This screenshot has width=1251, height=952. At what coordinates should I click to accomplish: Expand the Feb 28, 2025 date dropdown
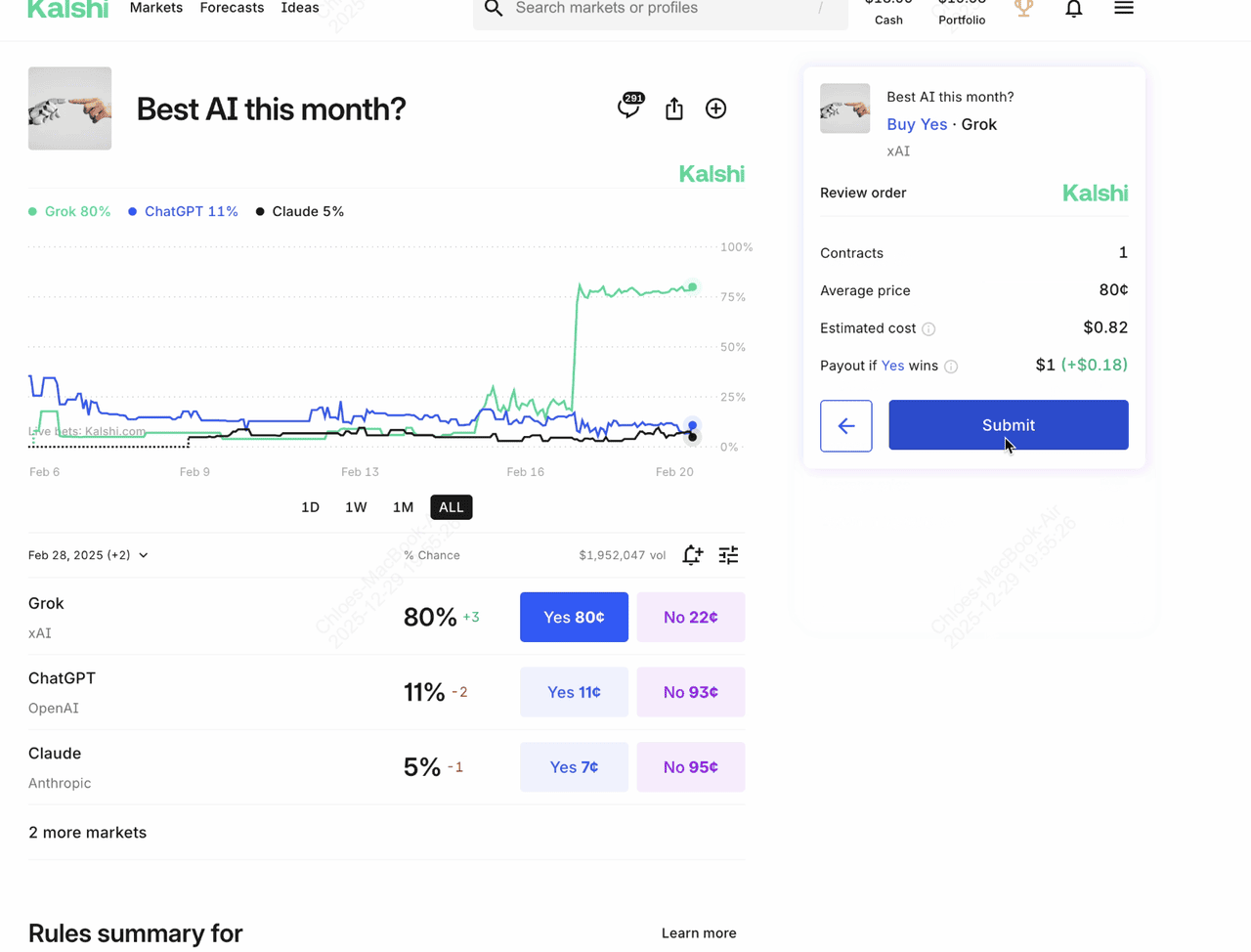pos(88,555)
